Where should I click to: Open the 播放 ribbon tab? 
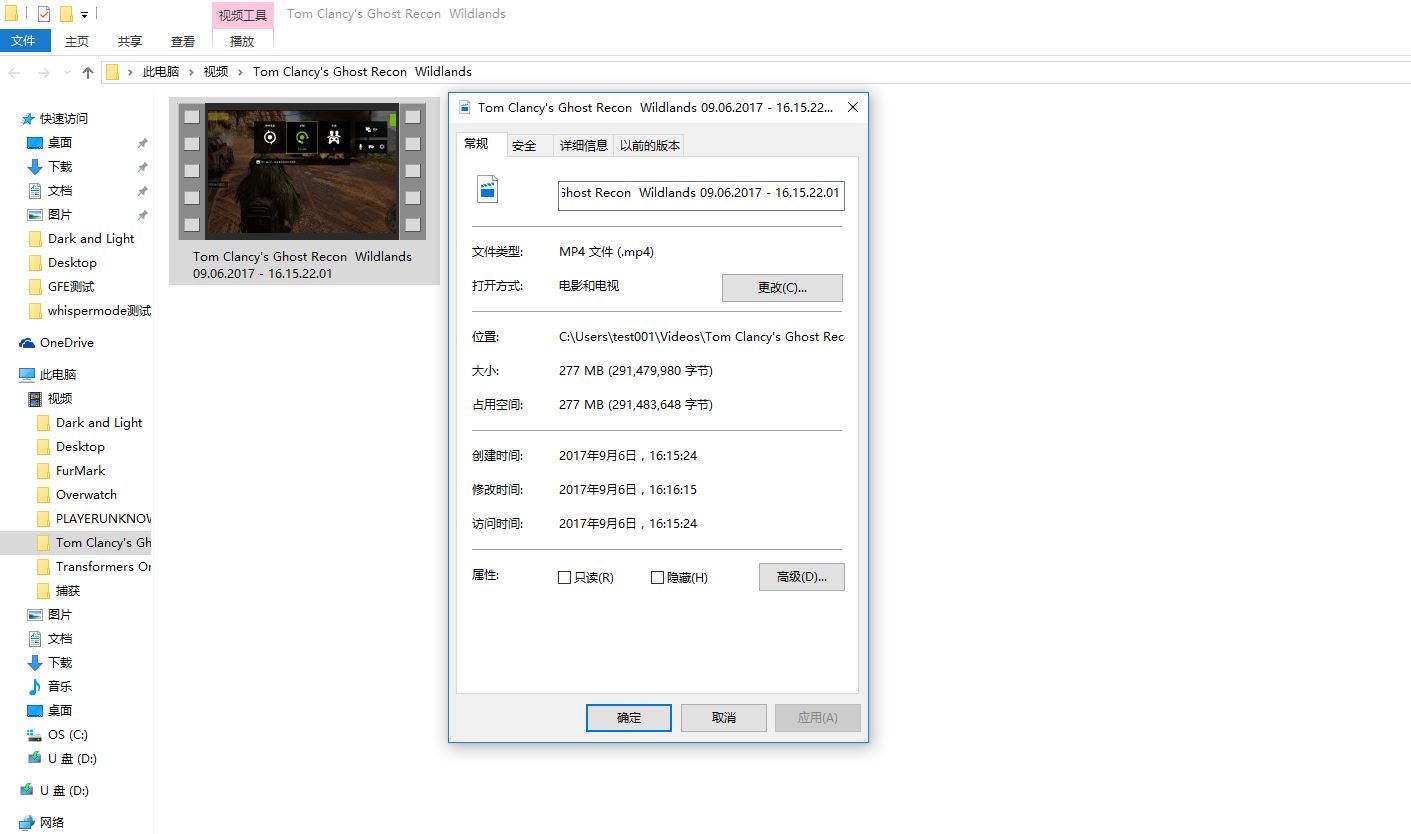(242, 41)
